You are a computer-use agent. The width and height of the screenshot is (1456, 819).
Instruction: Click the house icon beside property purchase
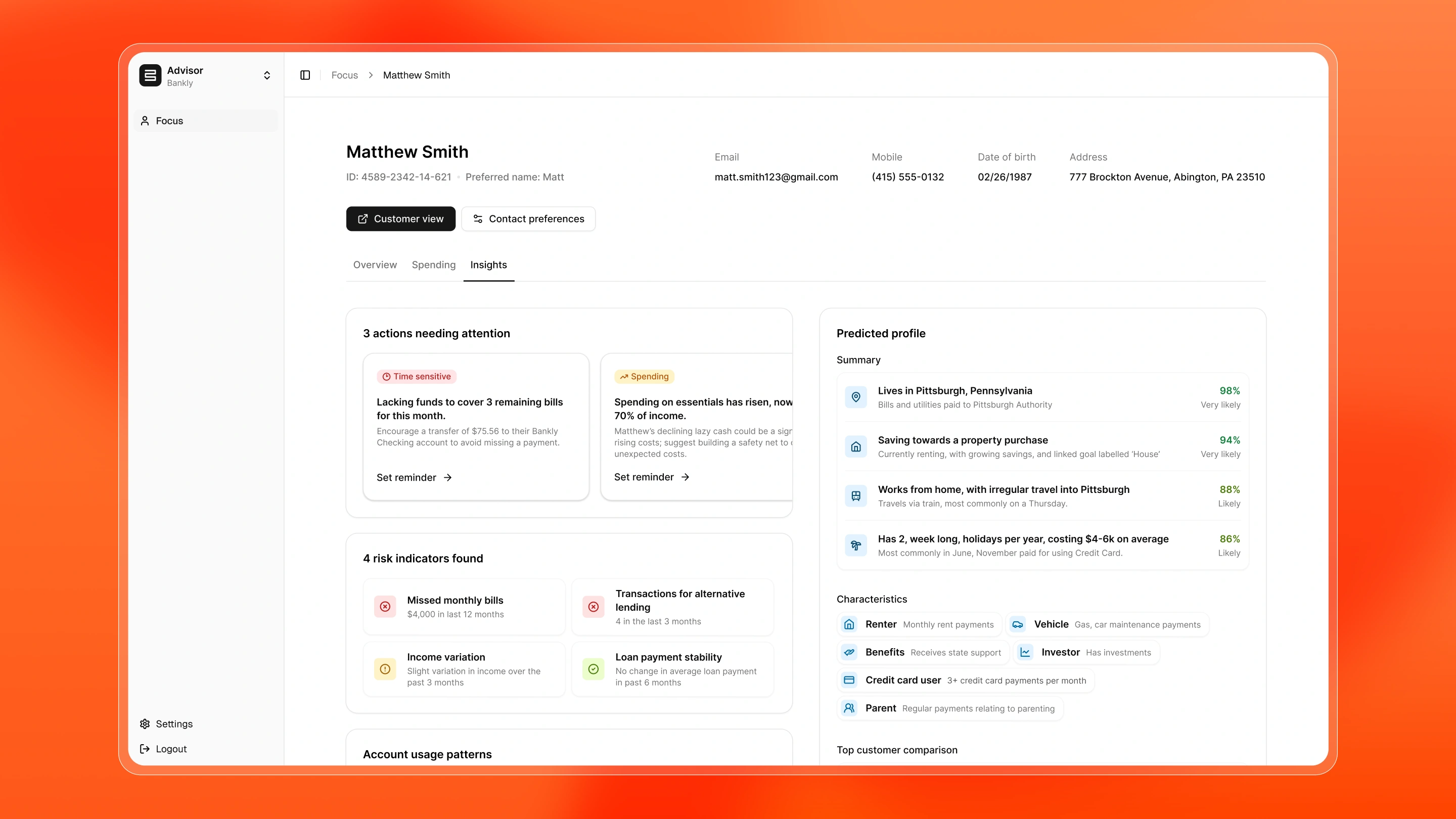pyautogui.click(x=856, y=446)
